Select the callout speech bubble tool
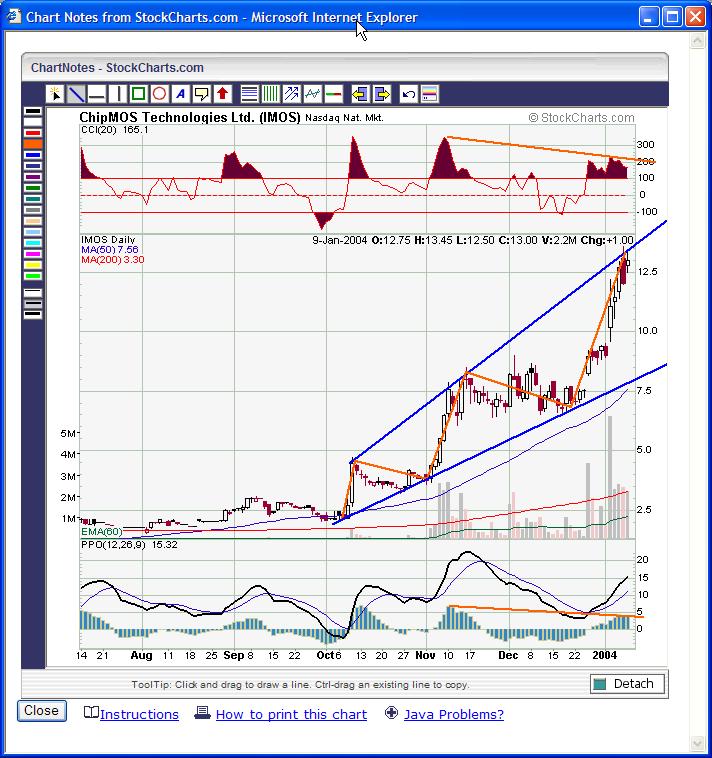The height and width of the screenshot is (758, 712). coord(201,94)
